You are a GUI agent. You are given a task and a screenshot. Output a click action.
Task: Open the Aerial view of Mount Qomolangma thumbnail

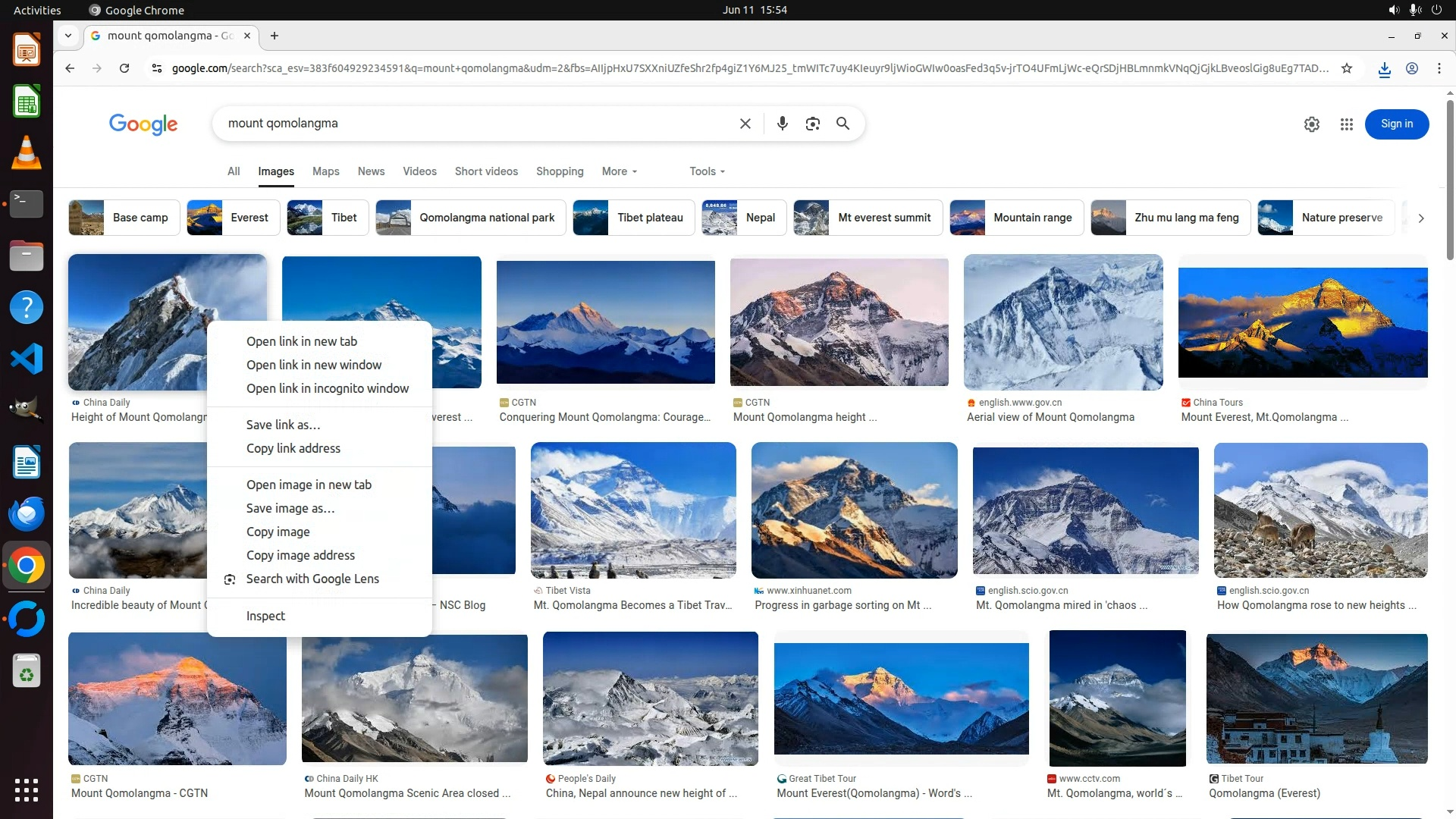(x=1062, y=322)
